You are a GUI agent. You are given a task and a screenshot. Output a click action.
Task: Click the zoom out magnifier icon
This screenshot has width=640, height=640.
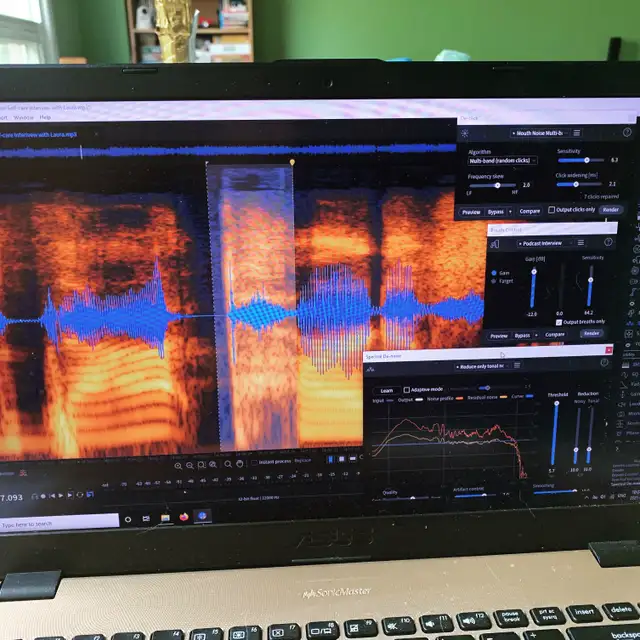point(190,465)
